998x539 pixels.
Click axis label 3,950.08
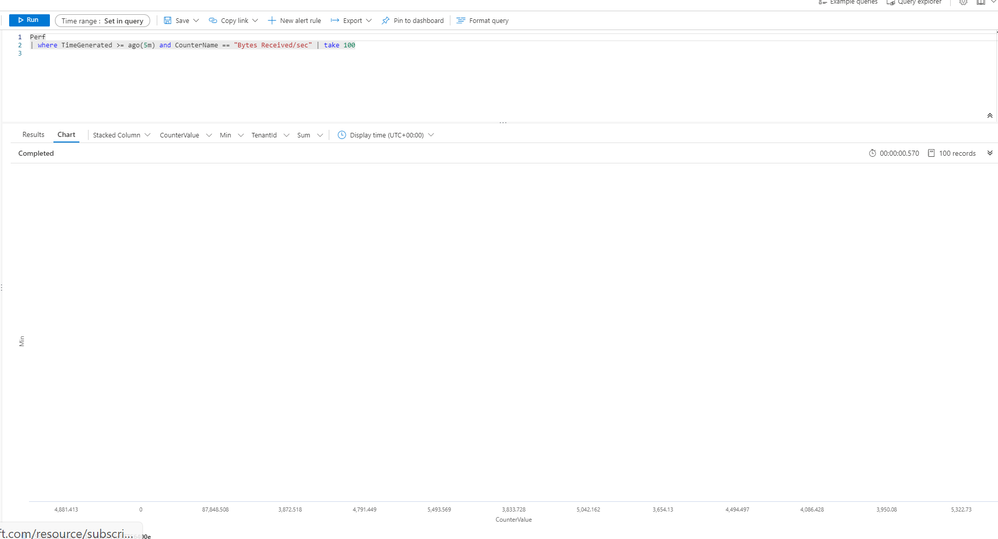887,510
